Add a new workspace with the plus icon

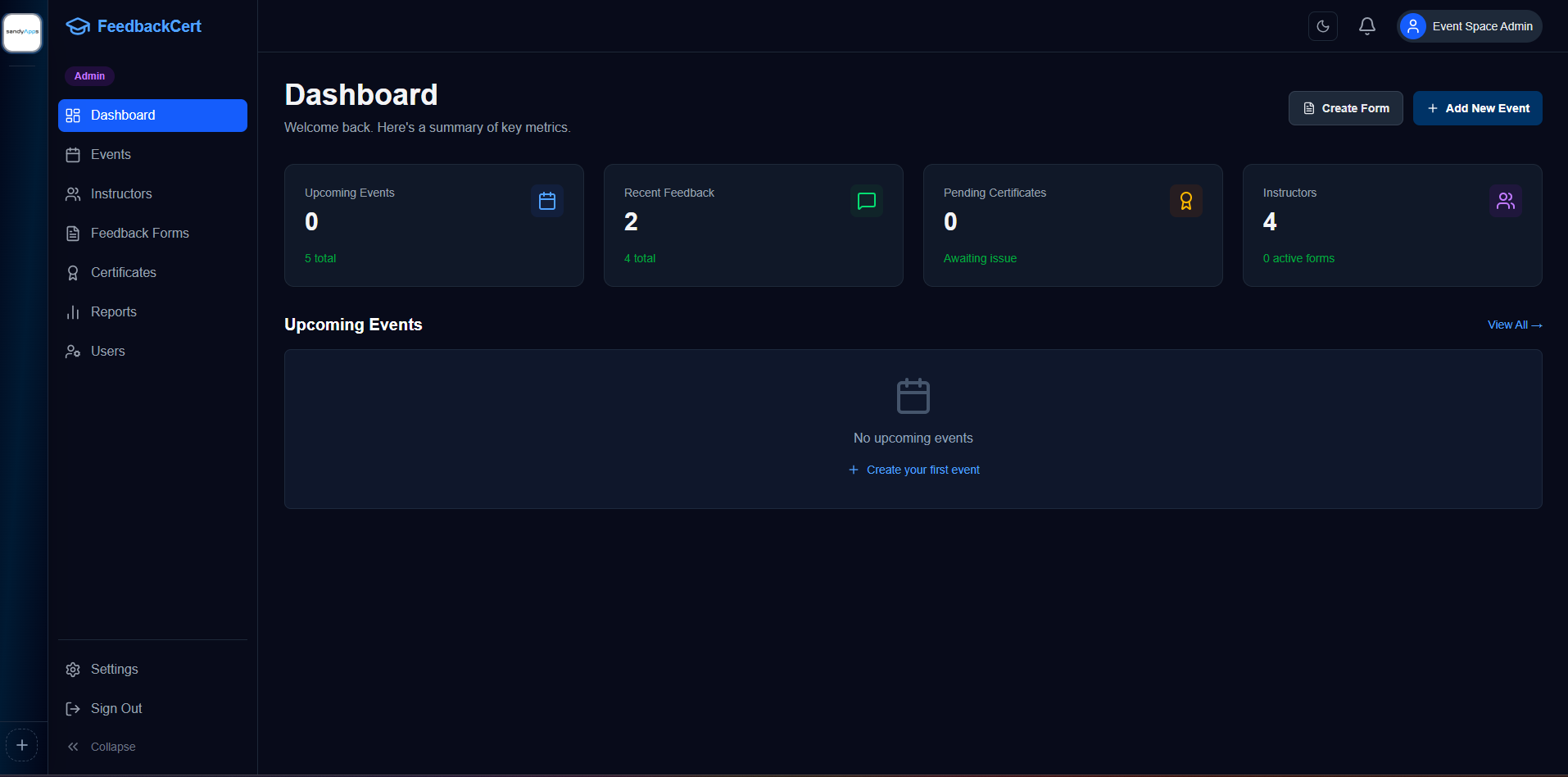coord(22,745)
